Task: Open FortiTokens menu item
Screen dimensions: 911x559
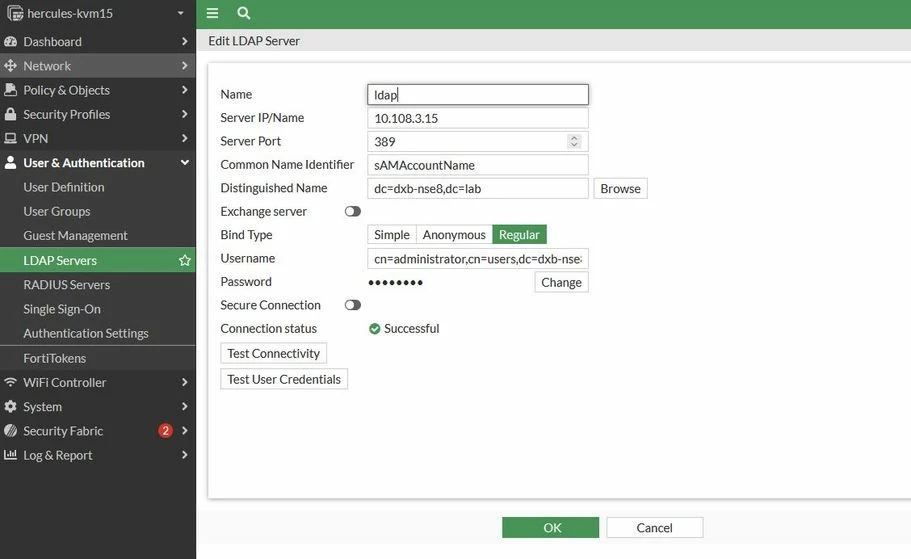Action: coord(98,358)
